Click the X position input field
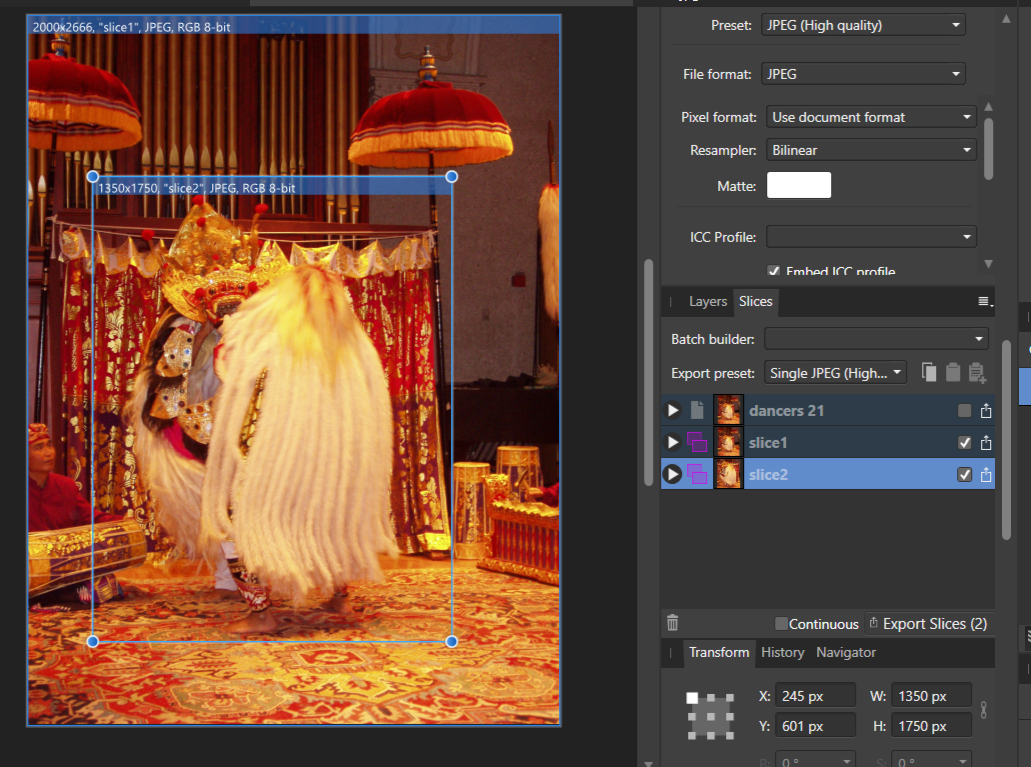Image resolution: width=1031 pixels, height=767 pixels. (814, 695)
